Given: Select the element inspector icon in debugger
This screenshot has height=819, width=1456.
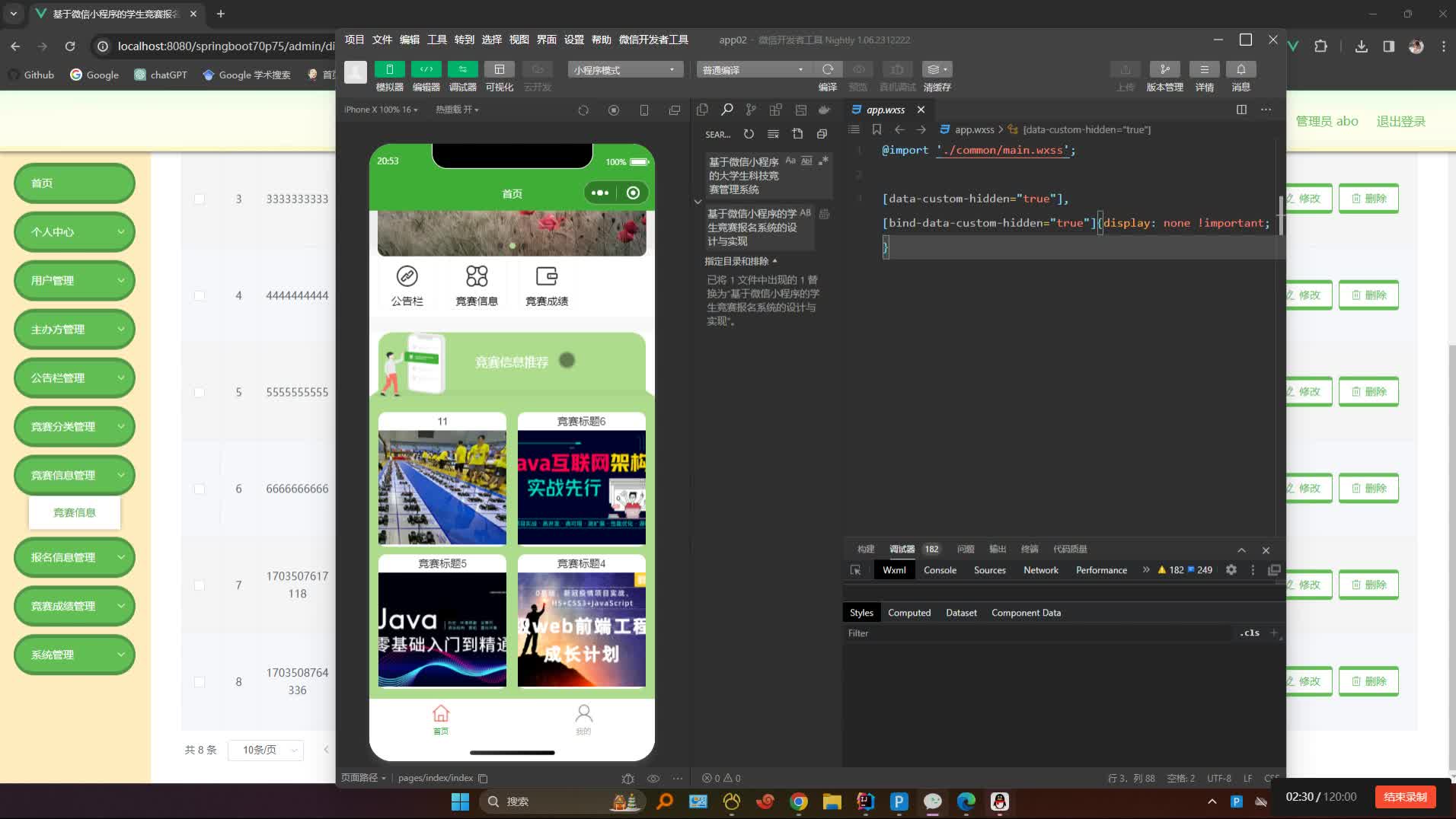Looking at the screenshot, I should [x=856, y=569].
